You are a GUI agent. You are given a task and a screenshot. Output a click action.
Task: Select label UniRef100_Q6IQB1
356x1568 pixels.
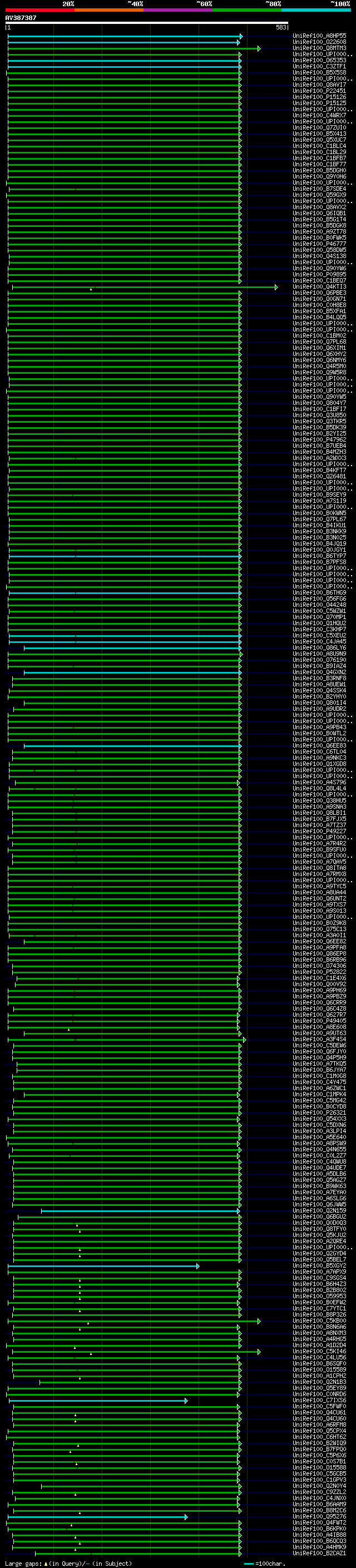coord(319,213)
